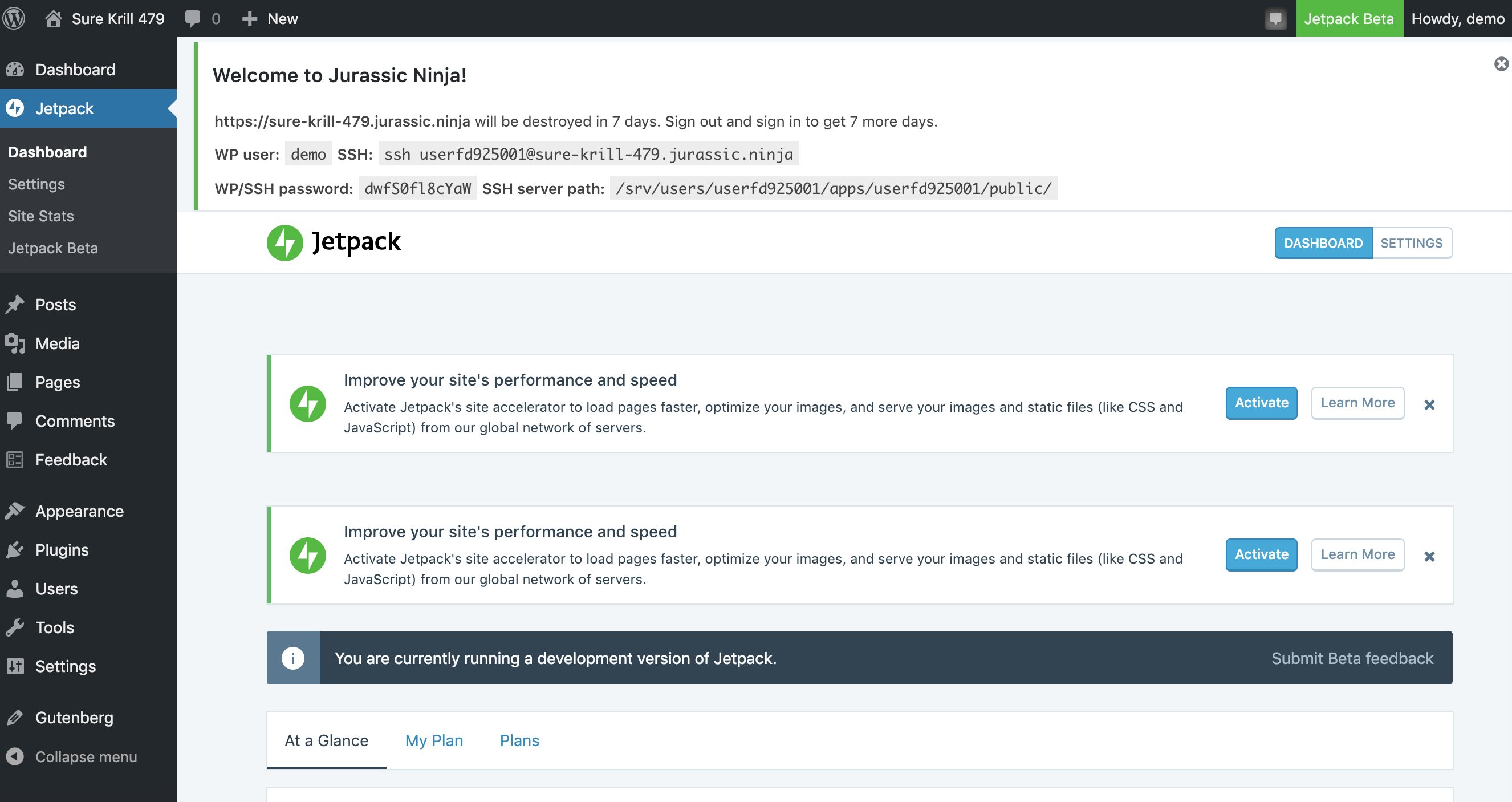This screenshot has width=1512, height=802.
Task: Click the Sure Krill 479 home icon
Action: 55,18
